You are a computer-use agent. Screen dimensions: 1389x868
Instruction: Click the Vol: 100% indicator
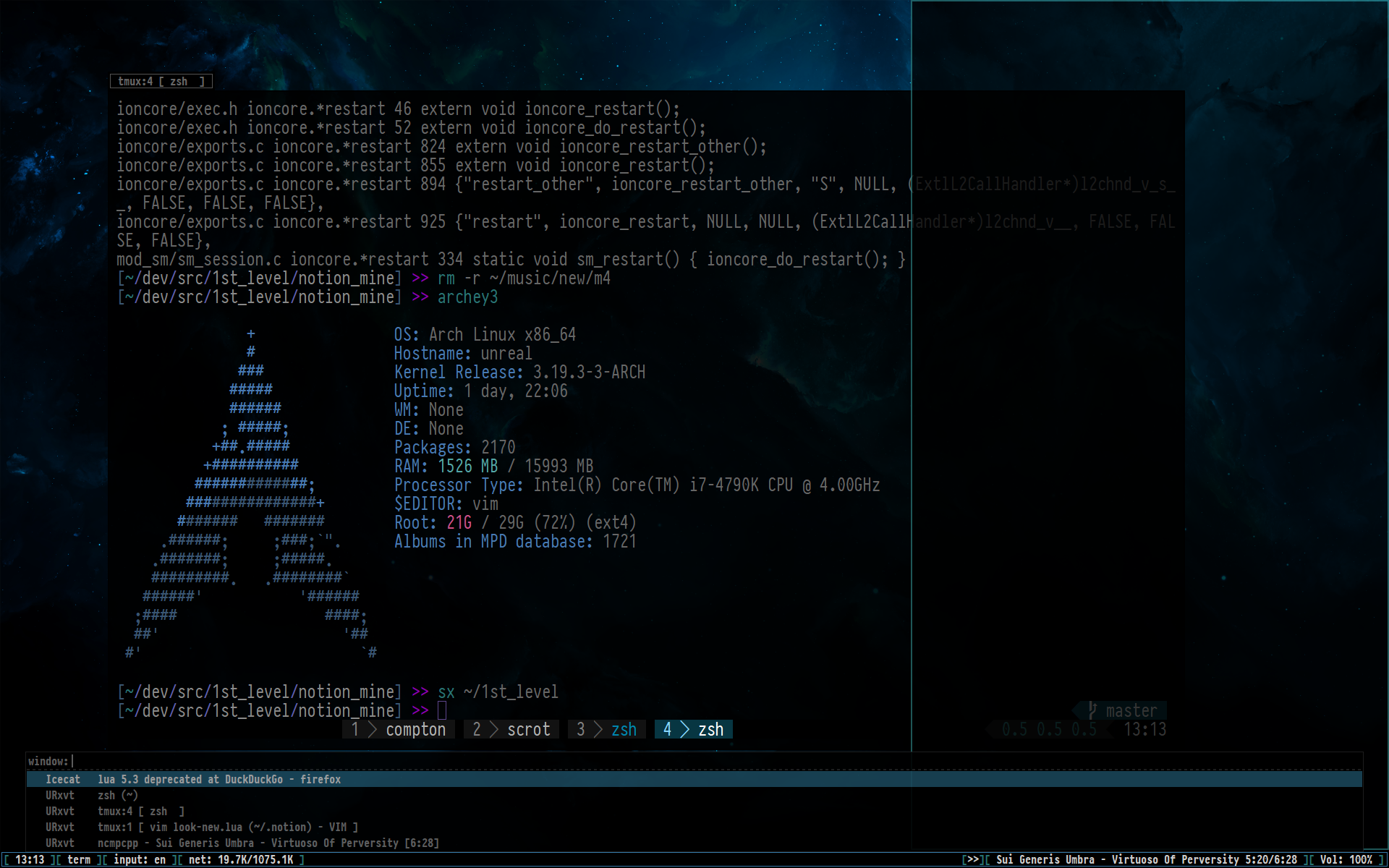click(x=1346, y=859)
